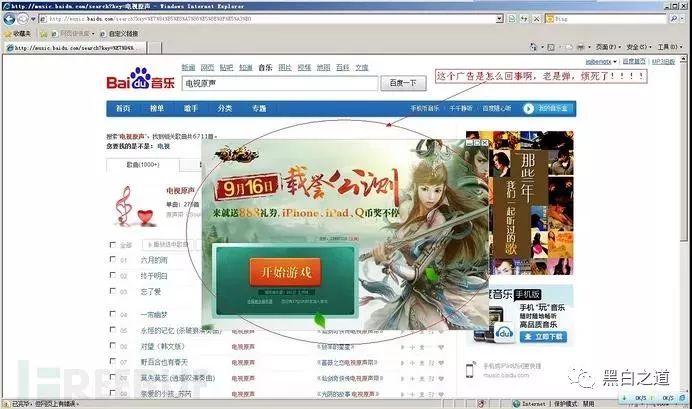
Task: Open the 安全(S) menu
Action: tap(639, 47)
